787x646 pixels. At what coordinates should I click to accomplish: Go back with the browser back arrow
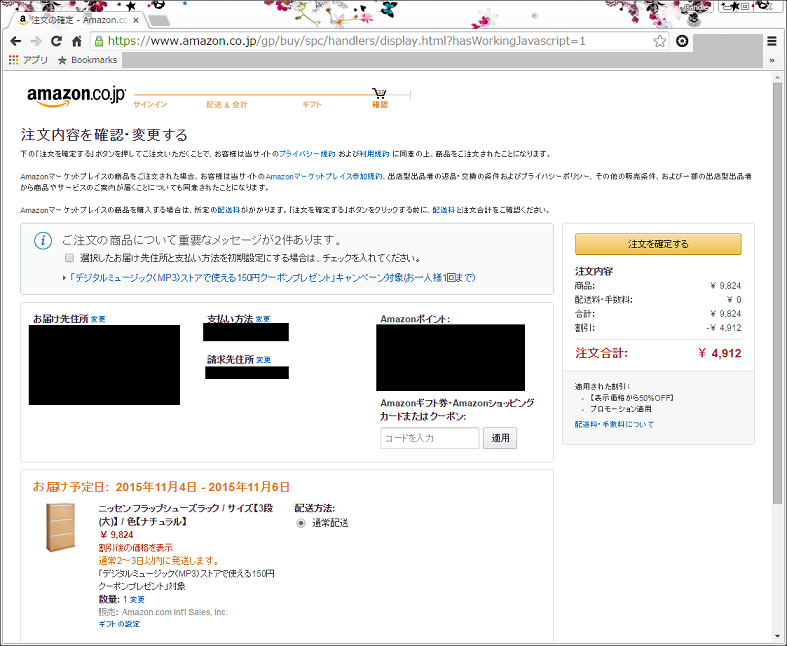click(x=16, y=41)
